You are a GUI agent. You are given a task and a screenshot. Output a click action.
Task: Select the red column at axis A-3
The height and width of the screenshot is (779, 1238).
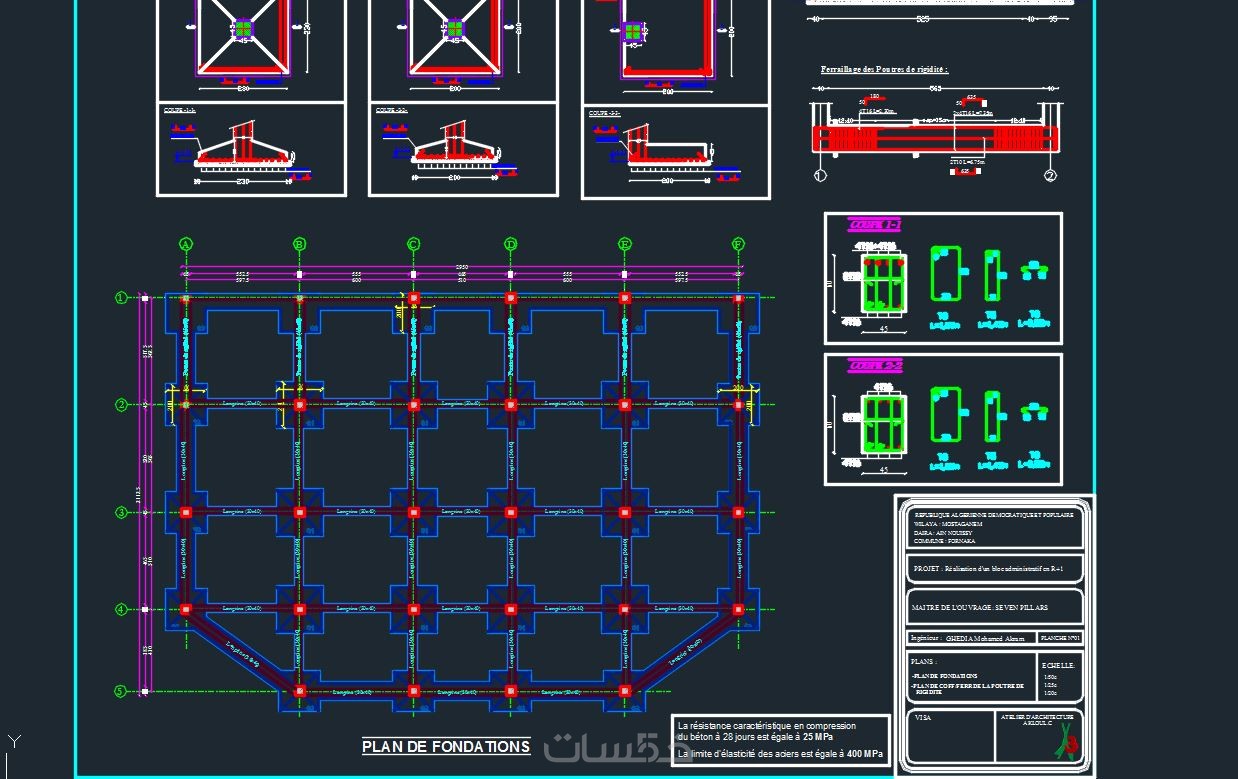[186, 512]
